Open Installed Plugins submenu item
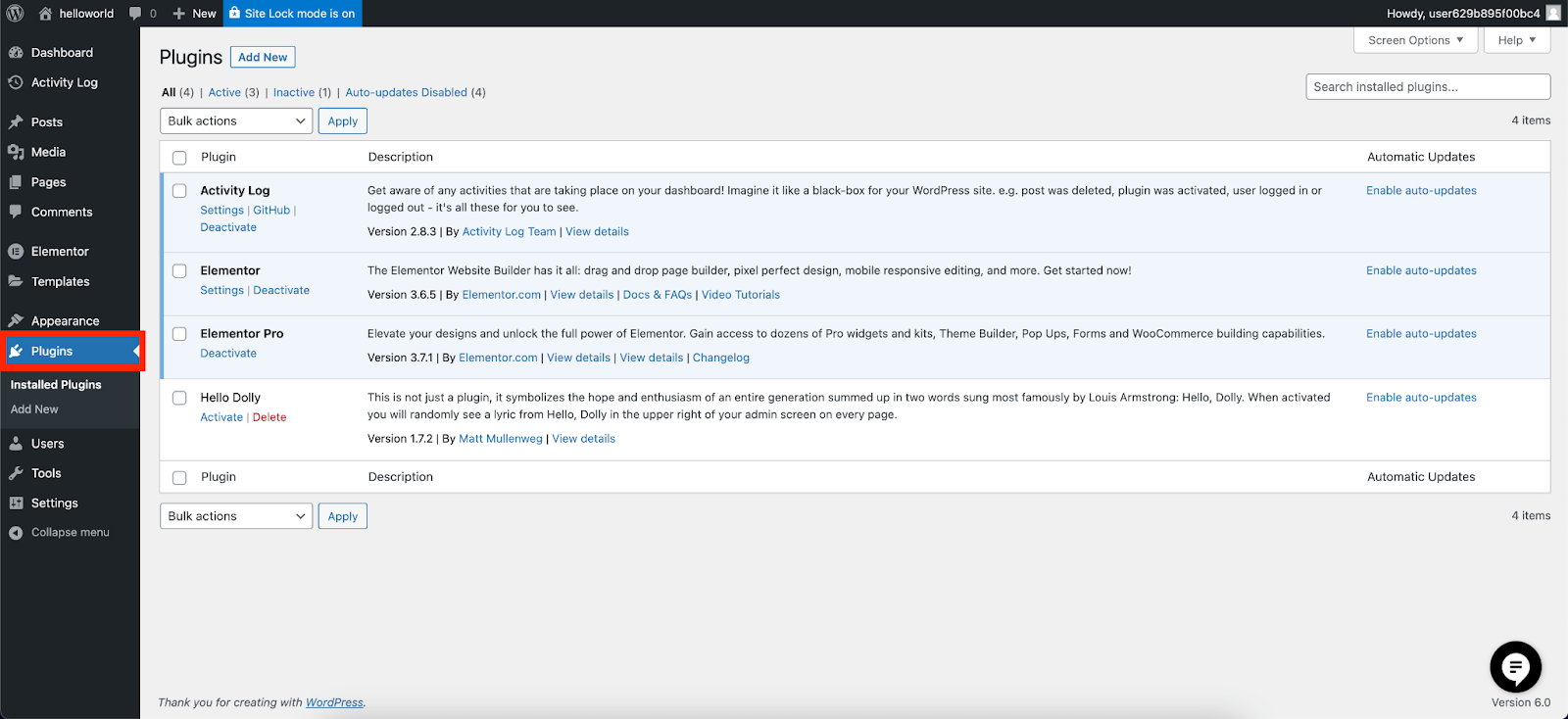1568x719 pixels. click(56, 385)
